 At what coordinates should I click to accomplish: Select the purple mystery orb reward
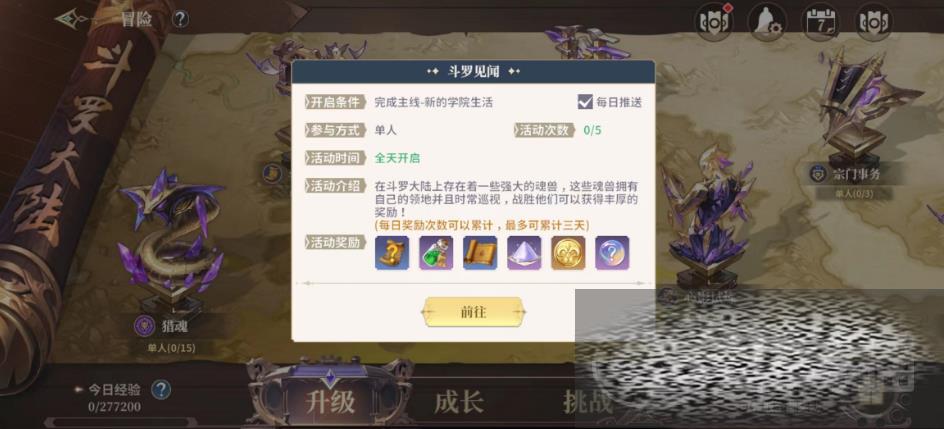612,253
